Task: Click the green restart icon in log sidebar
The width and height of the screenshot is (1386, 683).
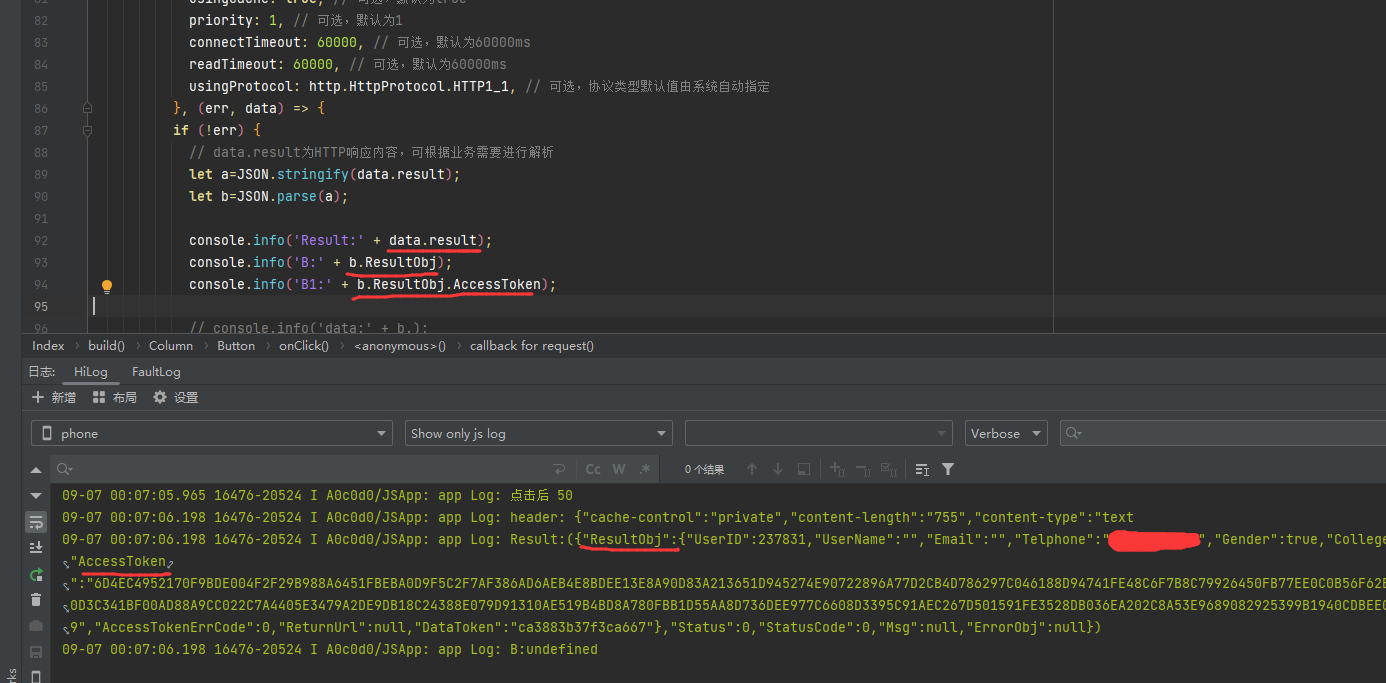Action: pos(36,574)
